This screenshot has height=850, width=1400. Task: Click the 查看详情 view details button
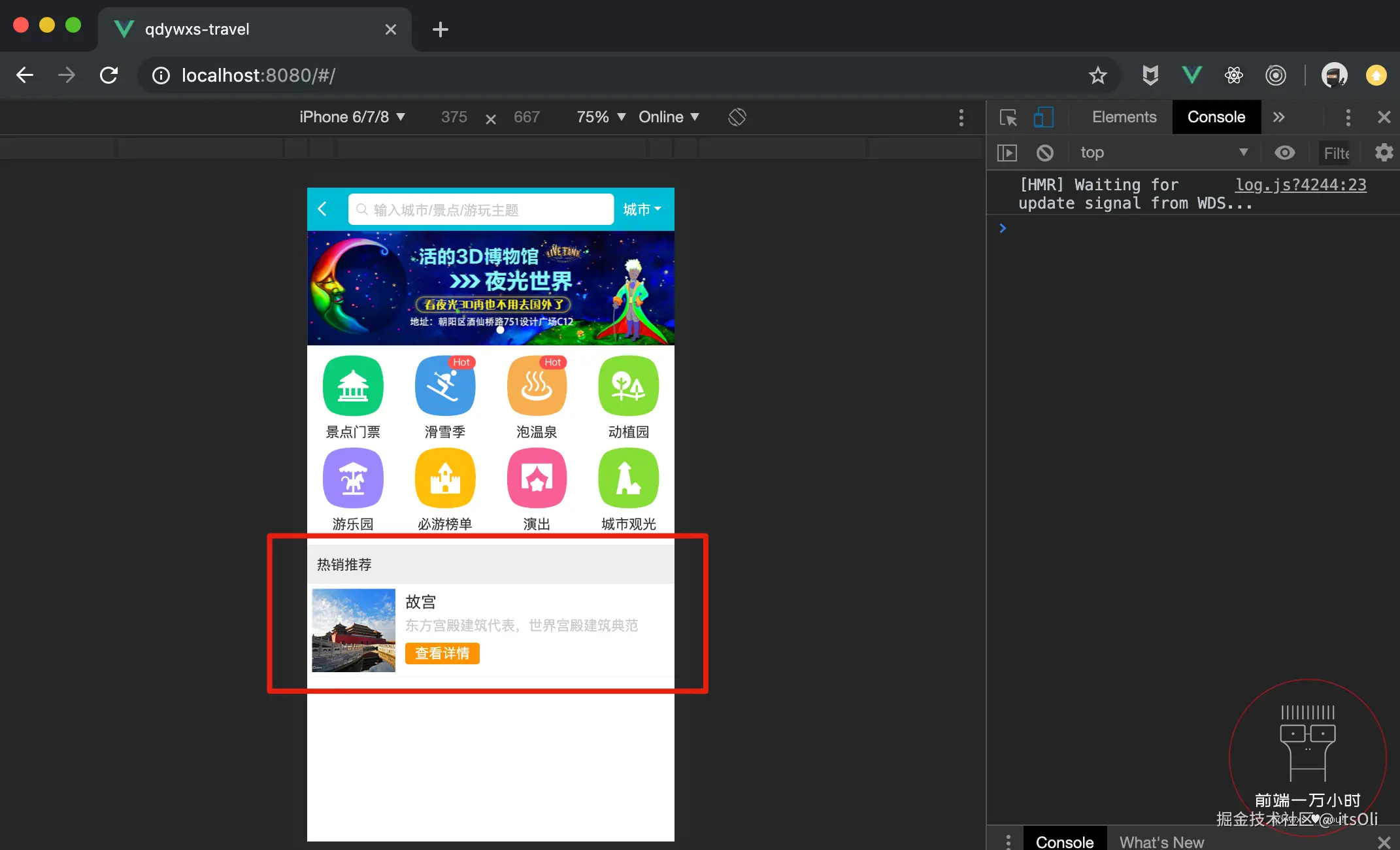pyautogui.click(x=442, y=653)
